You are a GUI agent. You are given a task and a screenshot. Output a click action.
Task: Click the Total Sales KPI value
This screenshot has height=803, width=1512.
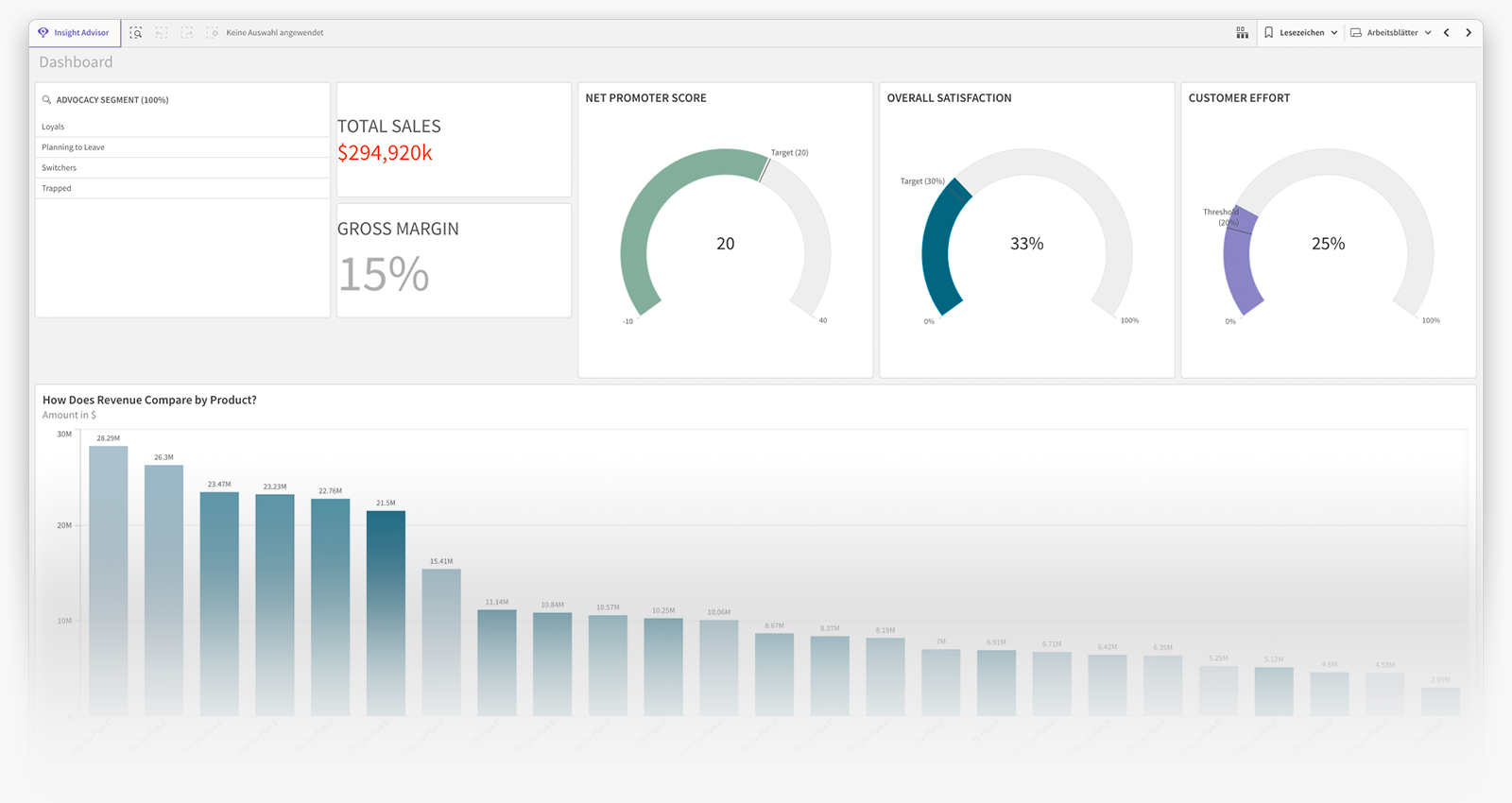pos(385,153)
